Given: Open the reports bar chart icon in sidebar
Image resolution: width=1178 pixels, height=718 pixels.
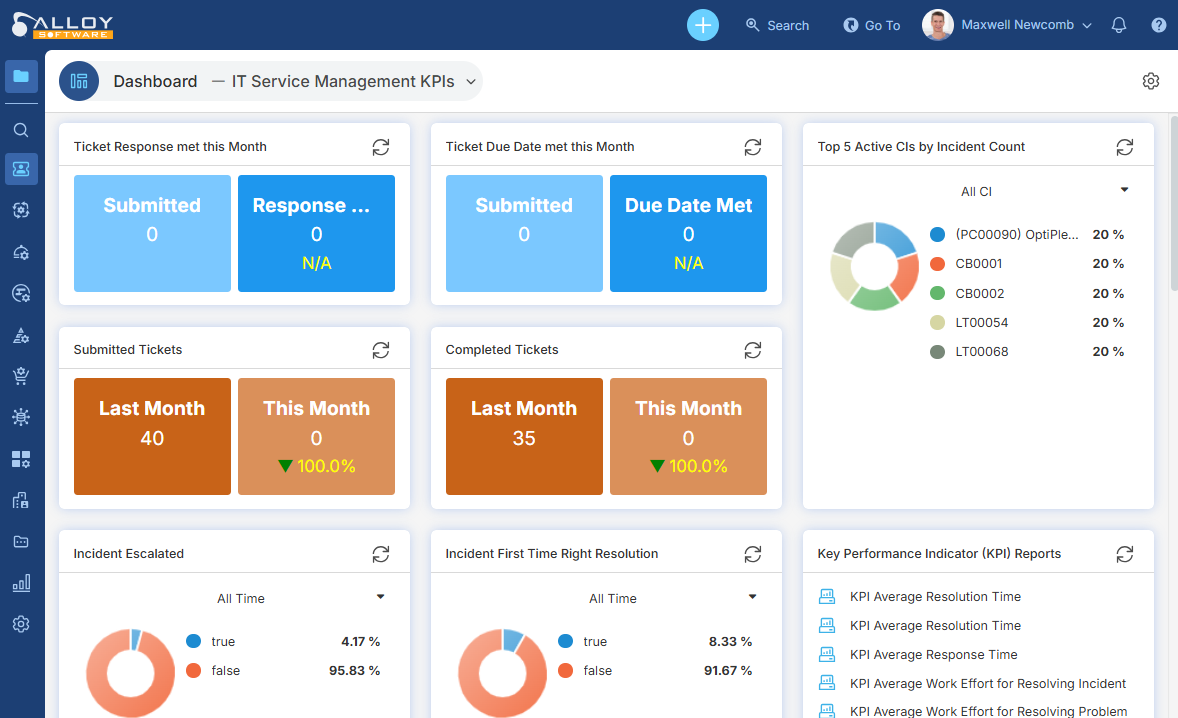Looking at the screenshot, I should pyautogui.click(x=21, y=582).
